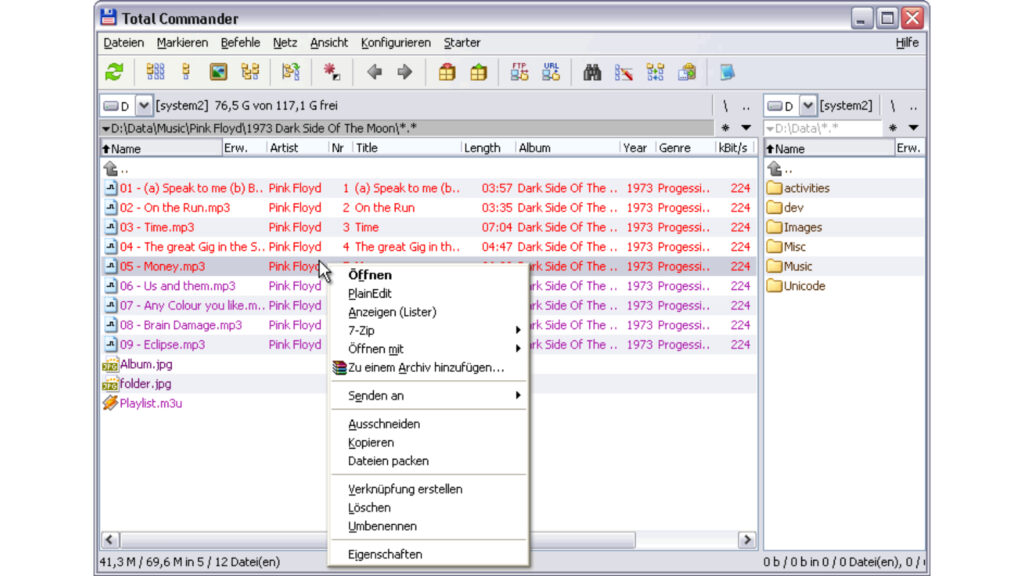Click the multi-rename tool icon

click(x=624, y=72)
